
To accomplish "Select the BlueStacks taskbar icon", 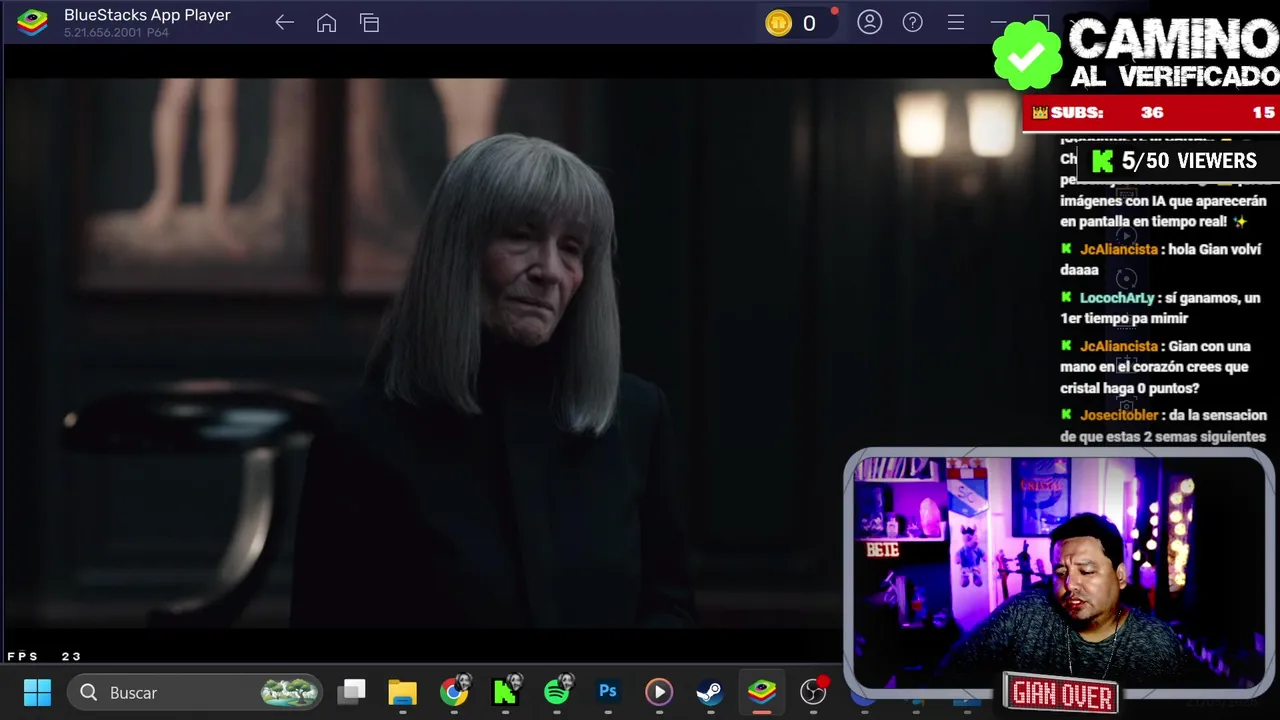I will pos(762,692).
